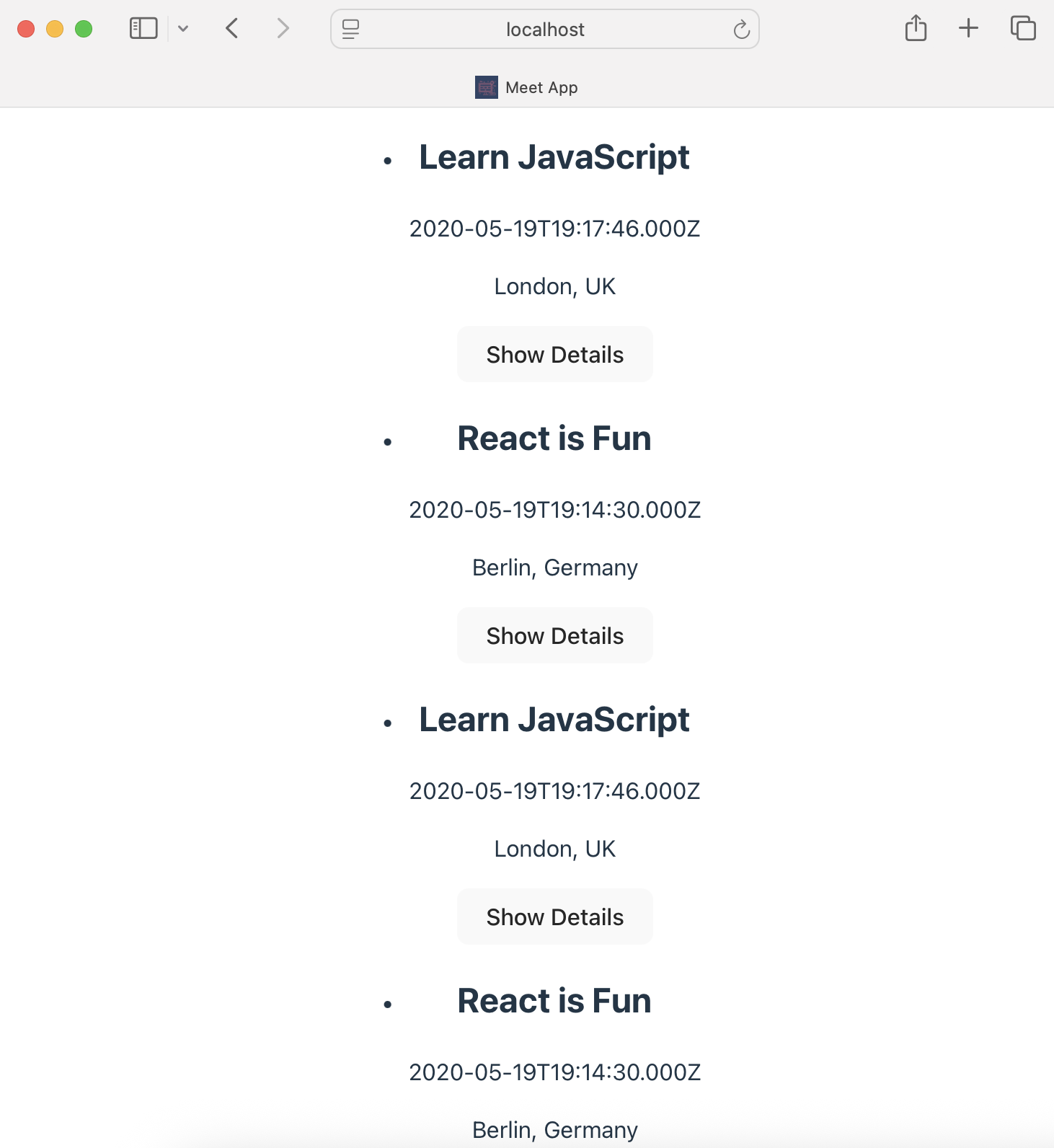Click the localhost address field

click(x=545, y=30)
